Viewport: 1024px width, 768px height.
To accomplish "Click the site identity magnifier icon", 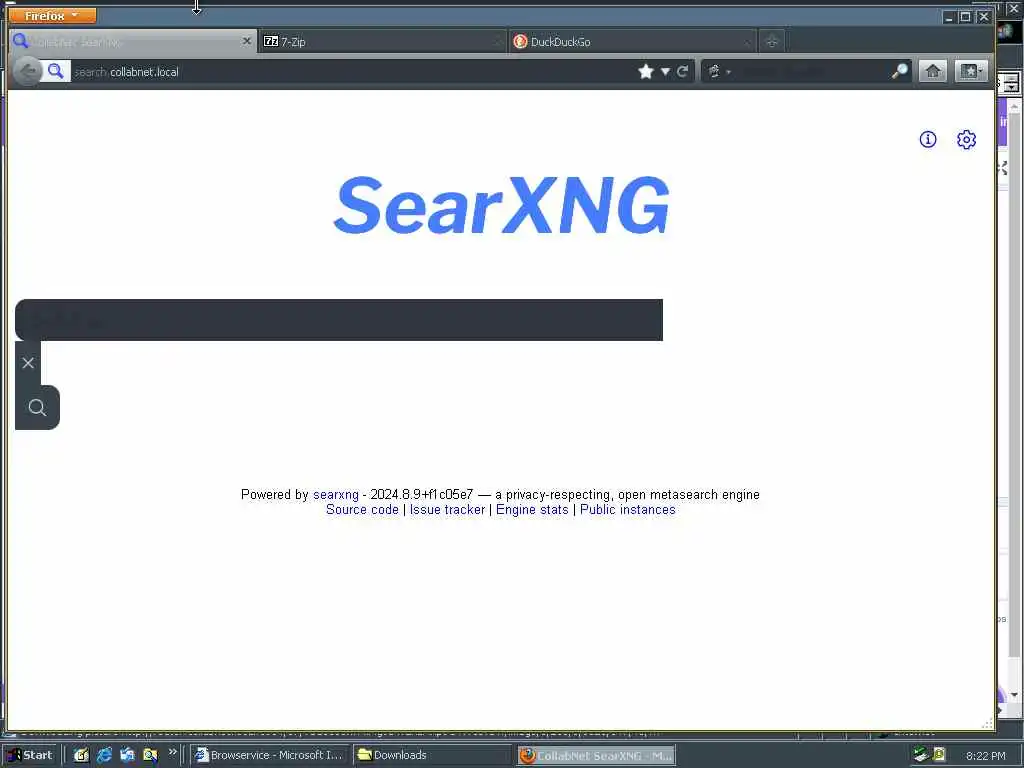I will tap(56, 71).
